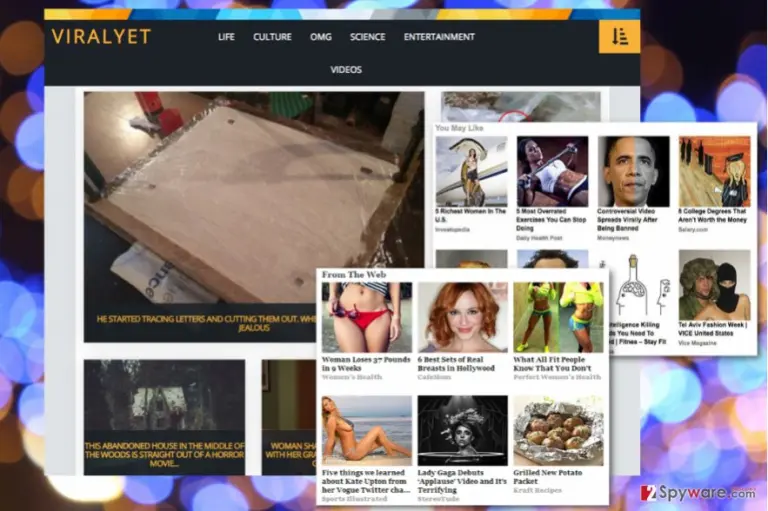Open the Videos menu section
The height and width of the screenshot is (511, 768).
[346, 70]
